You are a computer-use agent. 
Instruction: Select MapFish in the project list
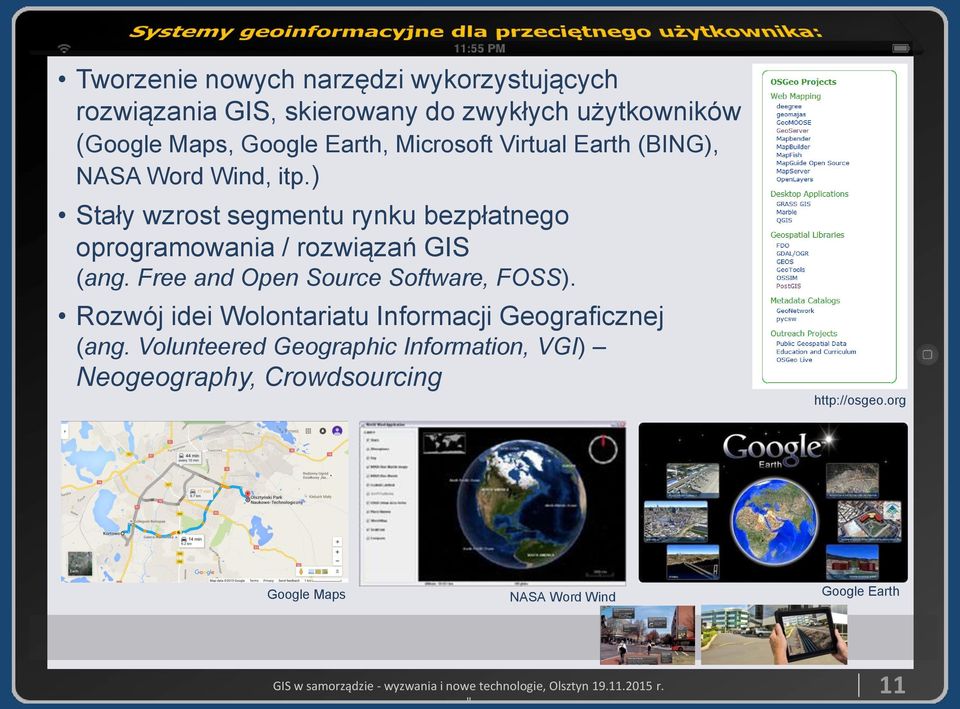coord(789,155)
